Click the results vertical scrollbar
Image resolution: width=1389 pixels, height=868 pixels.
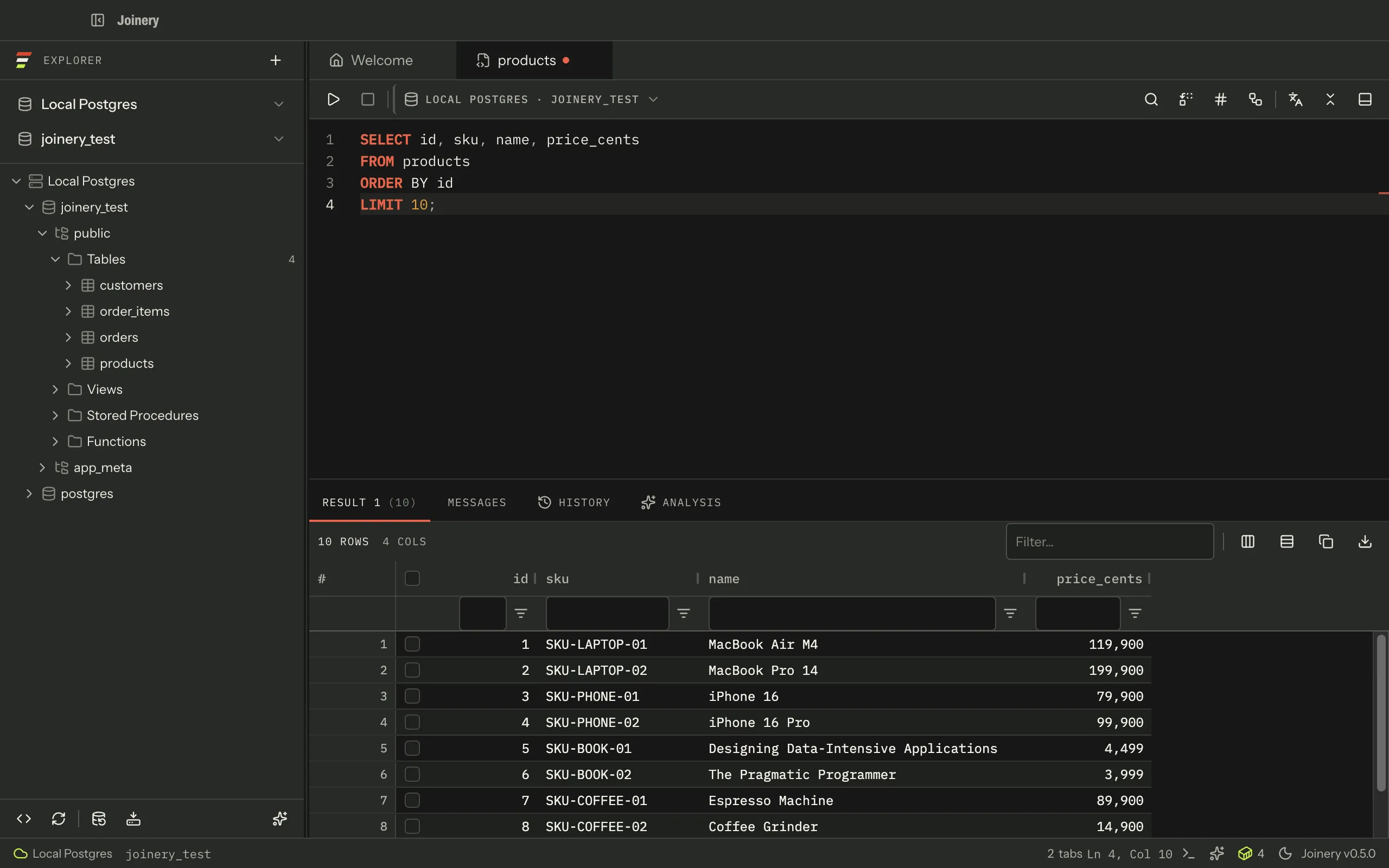point(1381,712)
